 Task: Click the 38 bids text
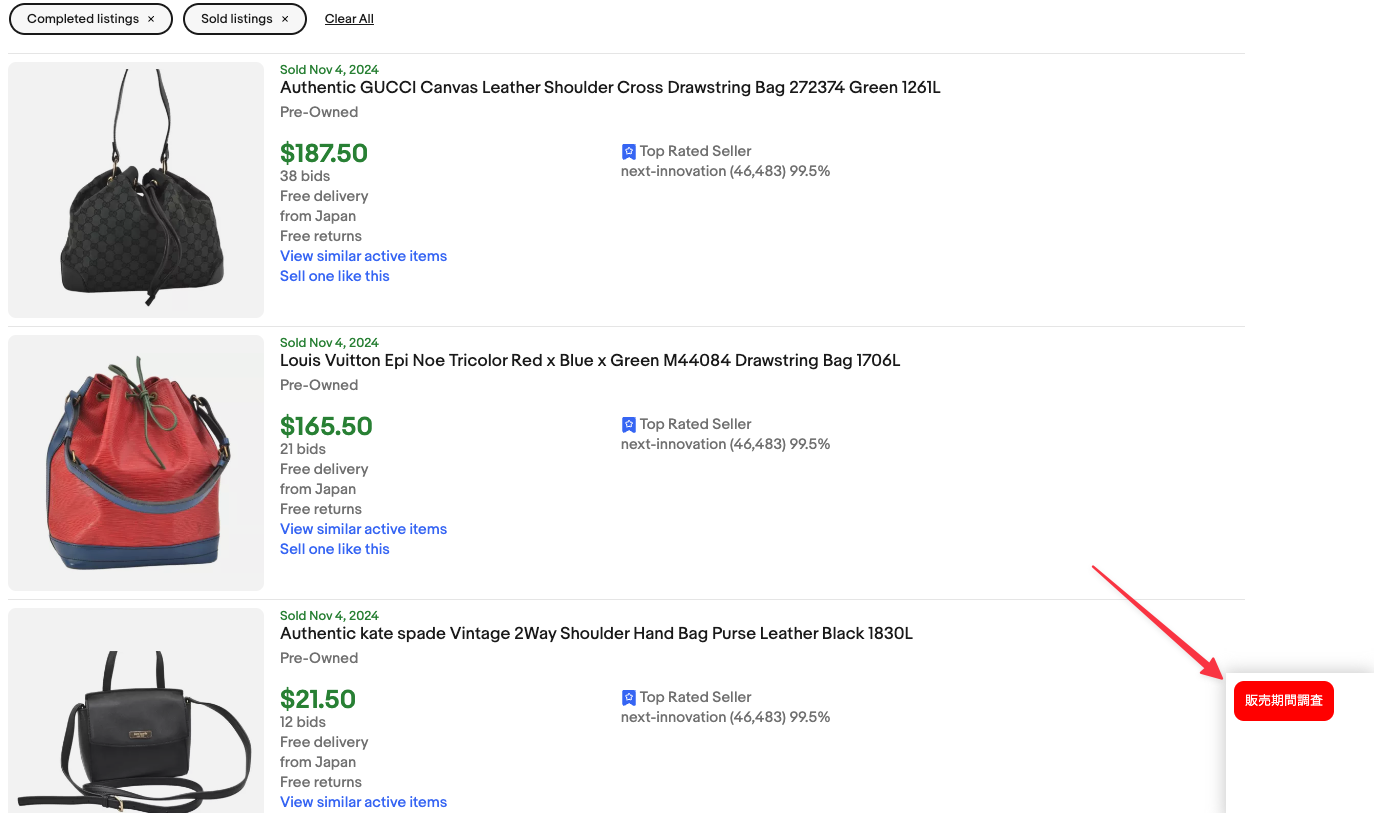pyautogui.click(x=305, y=176)
